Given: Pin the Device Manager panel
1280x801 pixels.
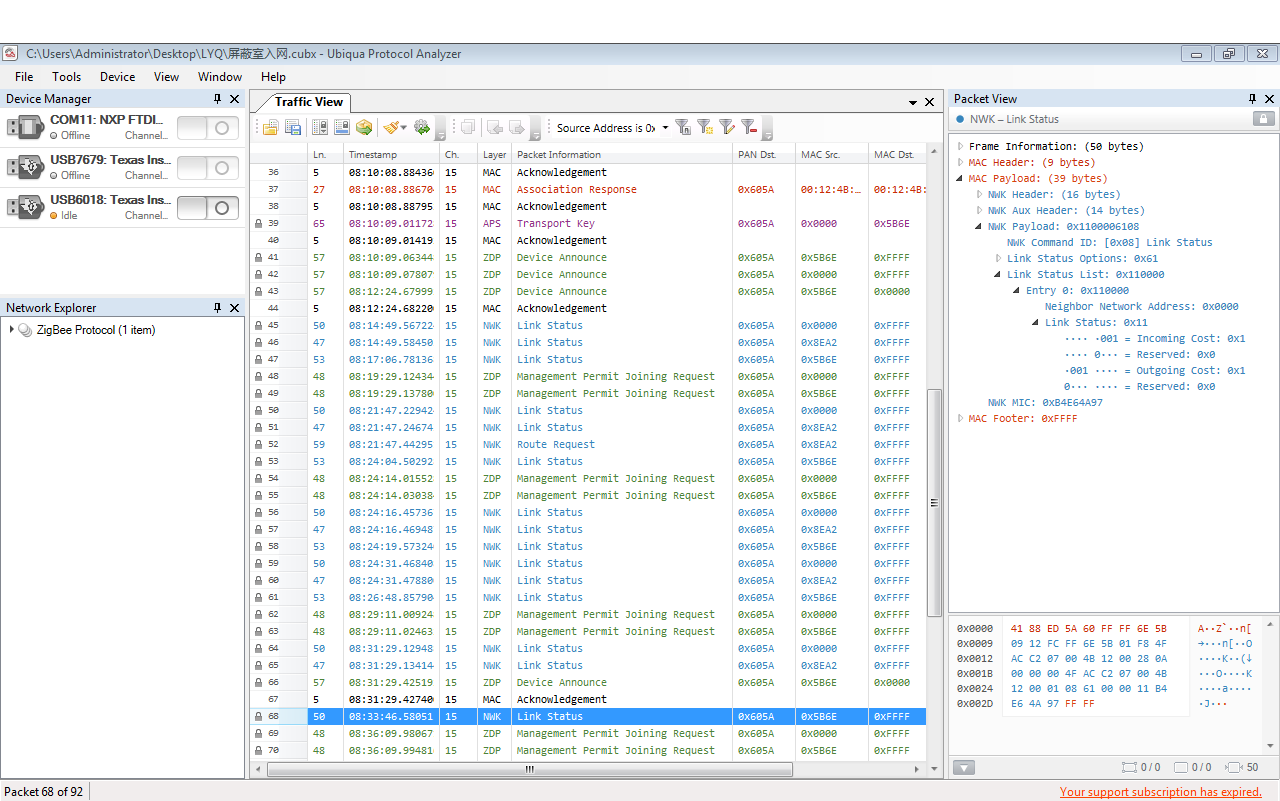Looking at the screenshot, I should click(218, 99).
